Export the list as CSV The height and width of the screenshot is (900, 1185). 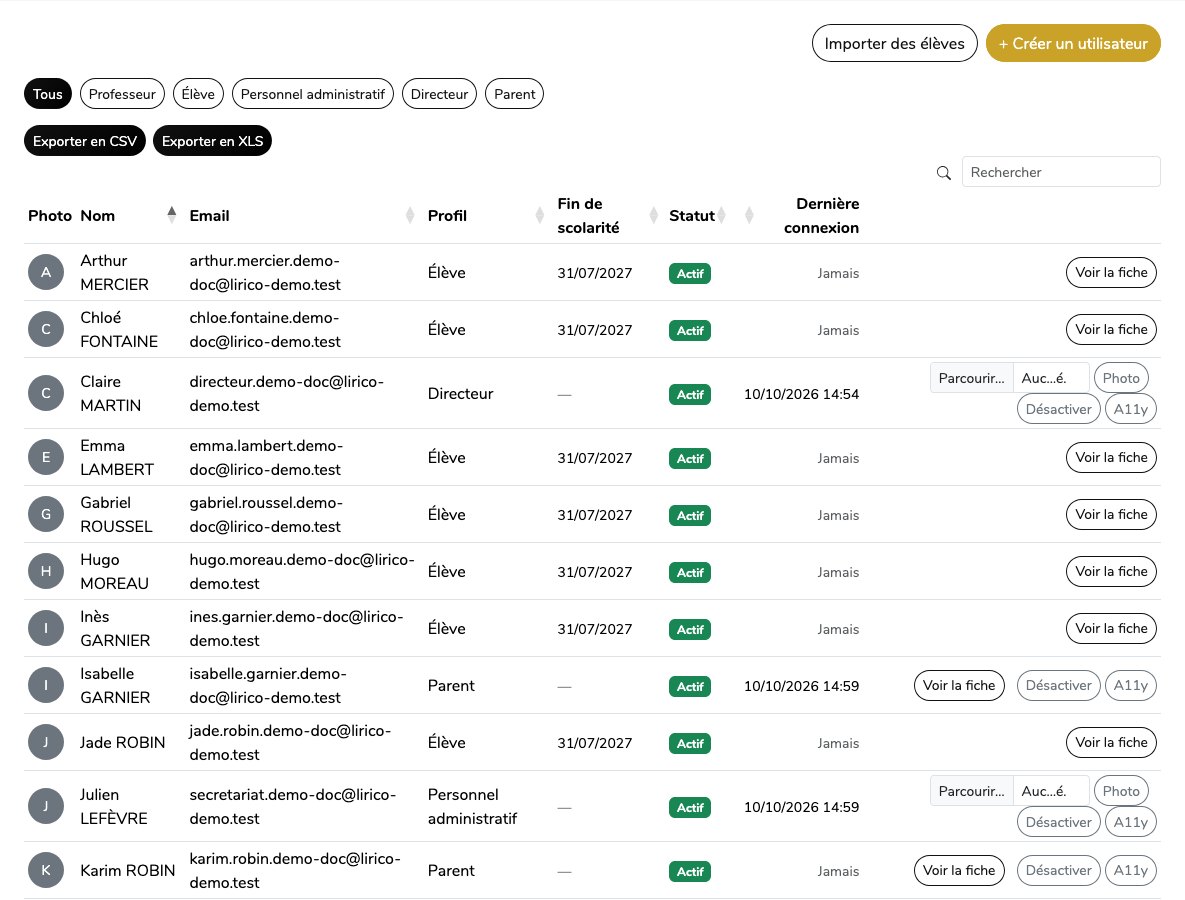pyautogui.click(x=85, y=141)
